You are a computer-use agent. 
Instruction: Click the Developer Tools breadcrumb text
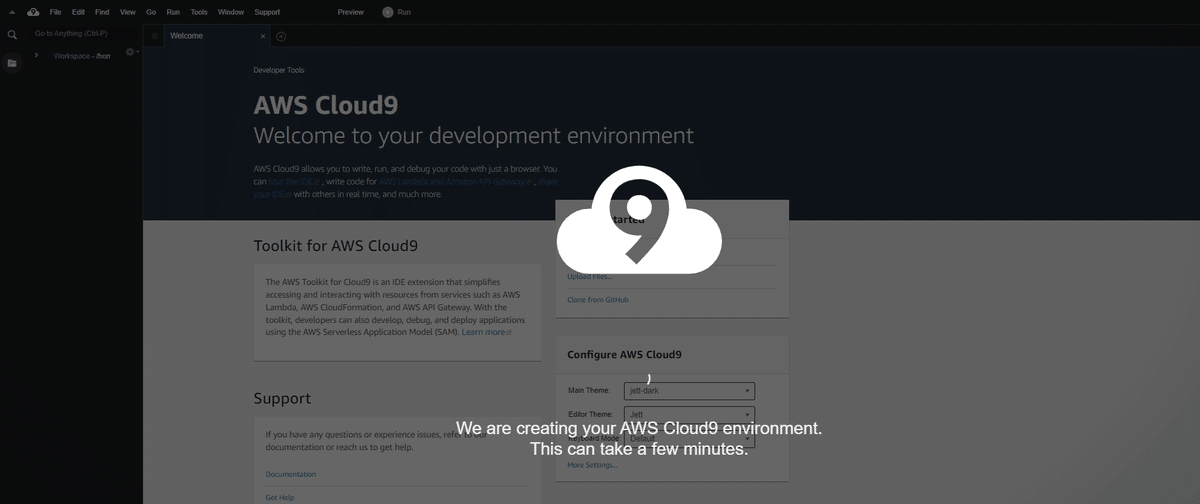[x=279, y=70]
